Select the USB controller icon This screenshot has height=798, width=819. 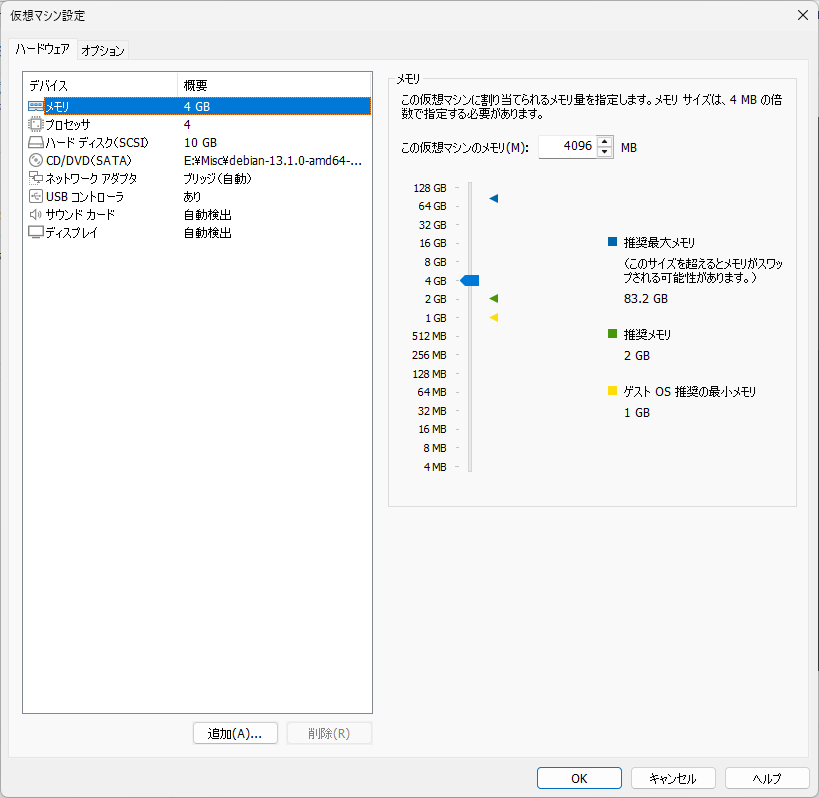click(x=36, y=196)
